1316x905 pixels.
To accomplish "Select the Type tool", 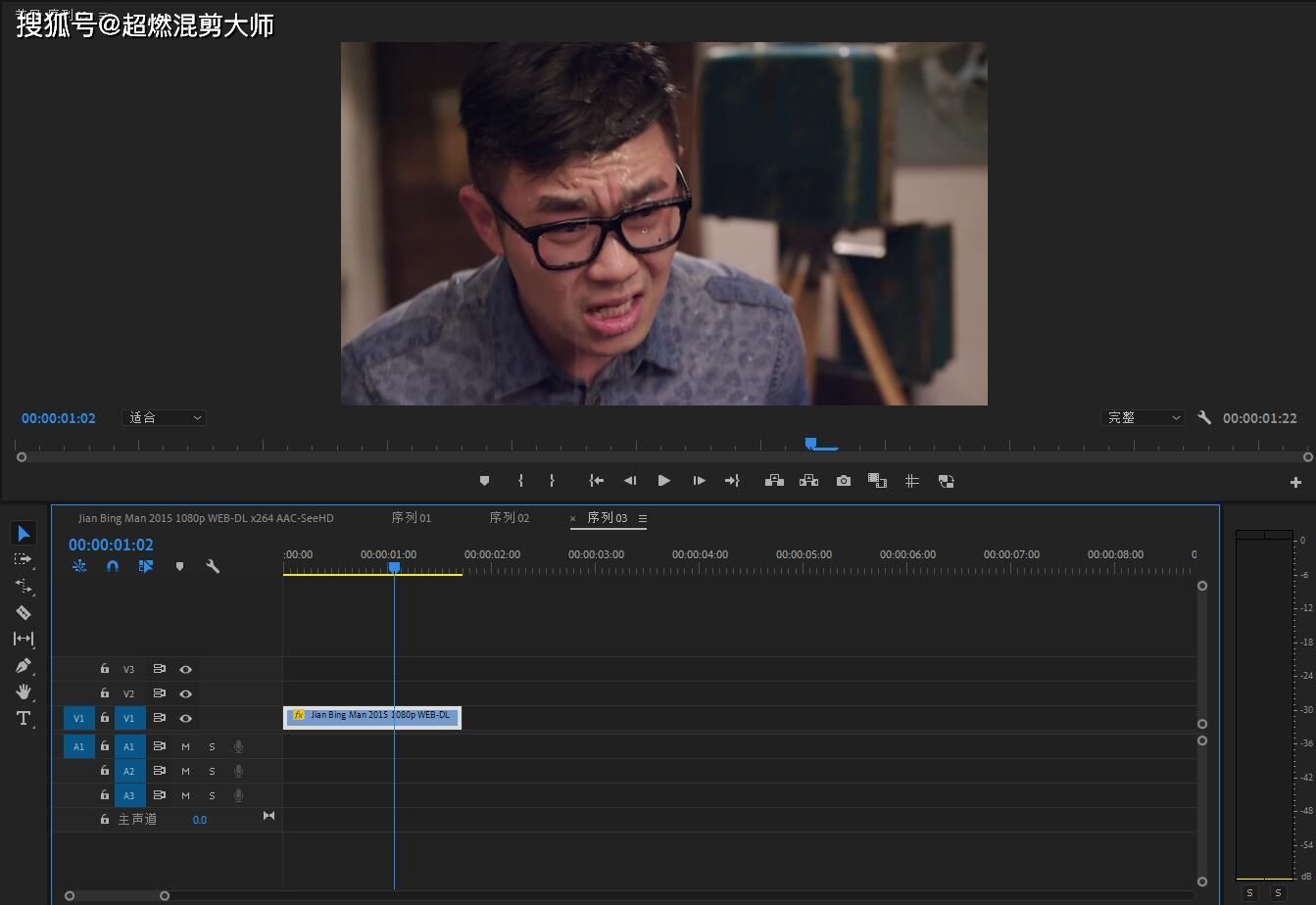I will tap(24, 718).
